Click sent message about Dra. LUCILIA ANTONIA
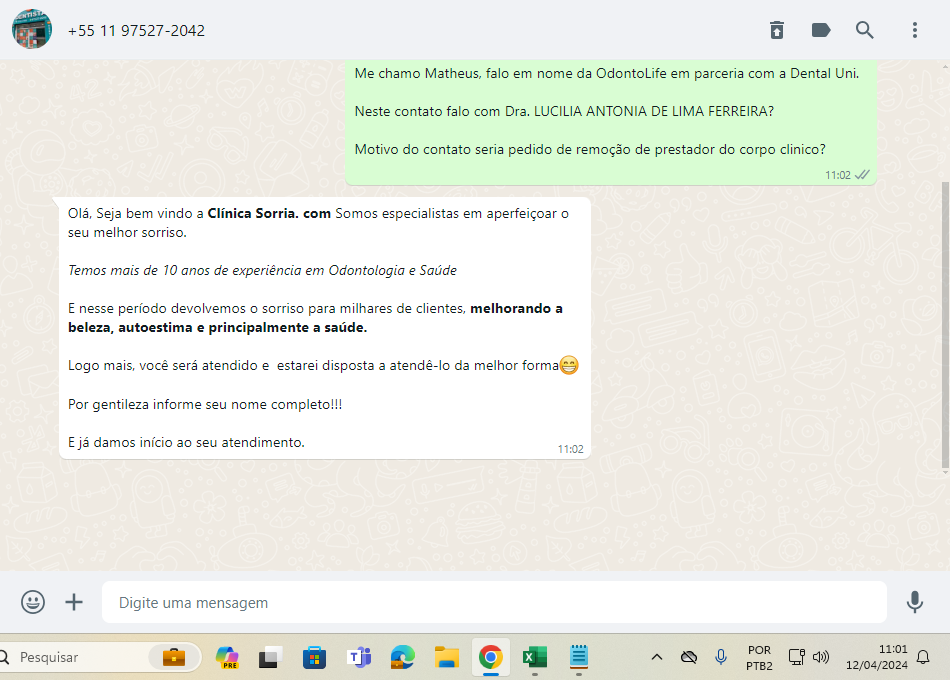Screen dimensions: 950x680 point(564,112)
